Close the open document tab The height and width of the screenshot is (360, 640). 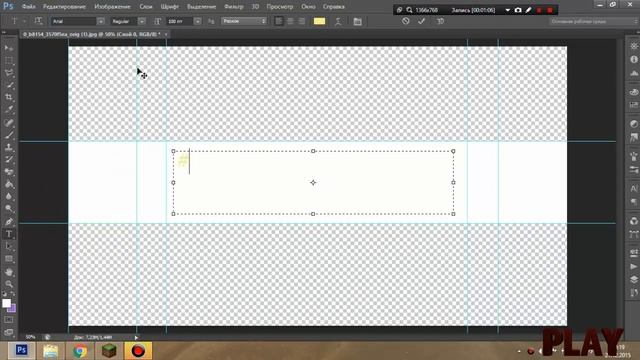tap(166, 34)
